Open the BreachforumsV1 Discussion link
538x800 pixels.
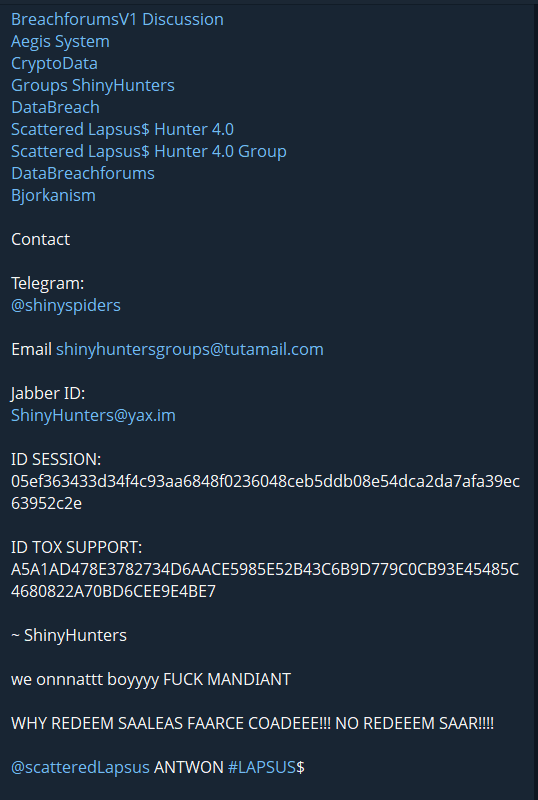click(117, 19)
